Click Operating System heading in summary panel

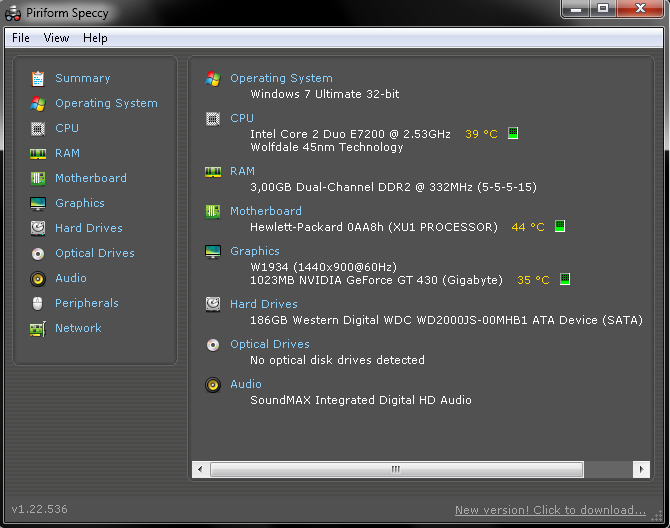(x=281, y=78)
